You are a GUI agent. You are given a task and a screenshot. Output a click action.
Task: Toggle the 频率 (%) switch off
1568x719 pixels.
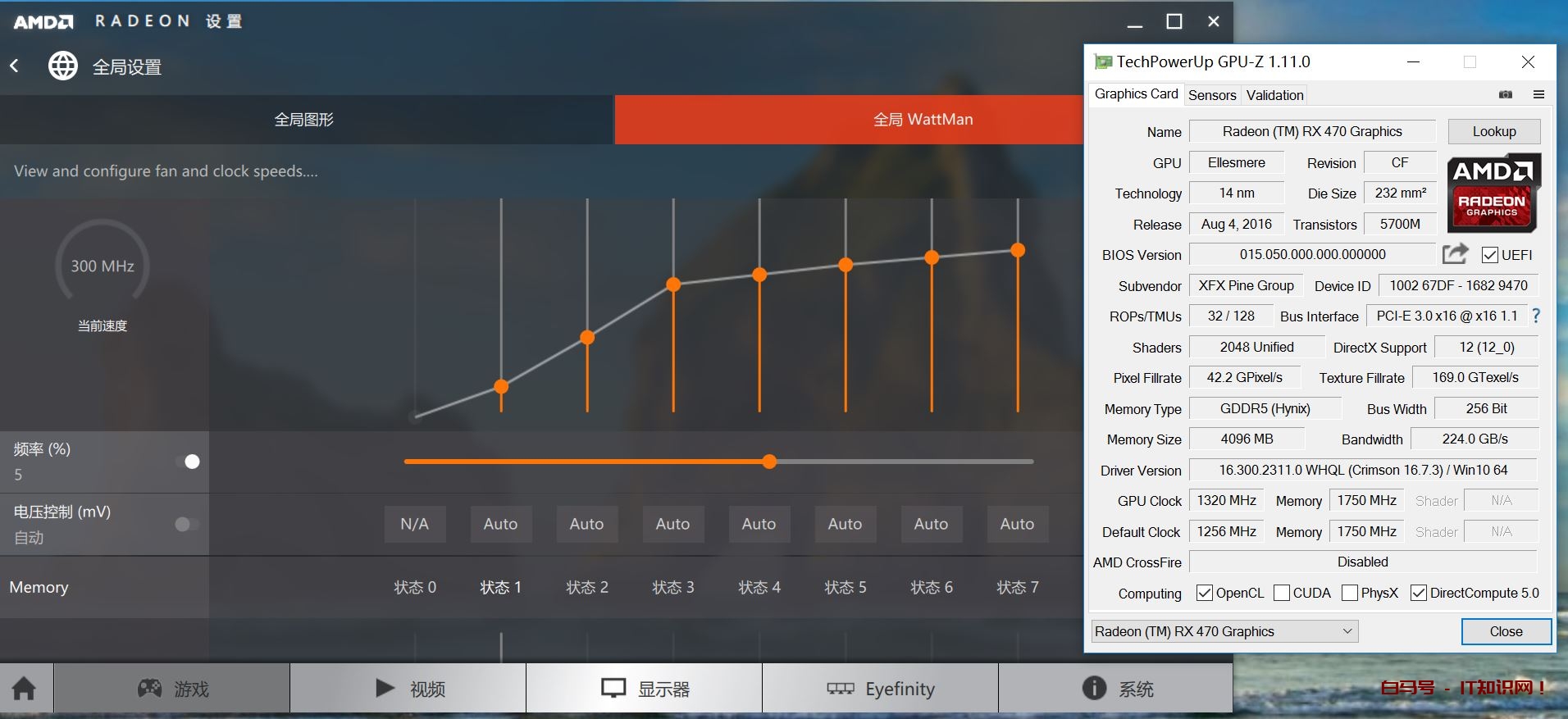tap(188, 462)
